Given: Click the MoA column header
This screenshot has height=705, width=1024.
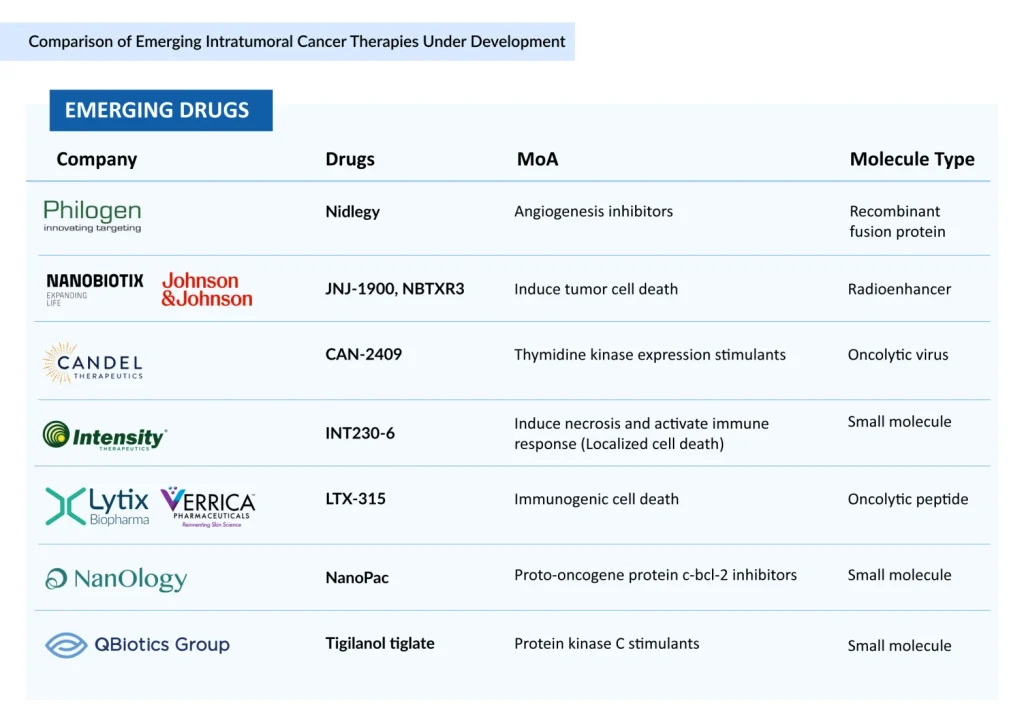Looking at the screenshot, I should 537,159.
